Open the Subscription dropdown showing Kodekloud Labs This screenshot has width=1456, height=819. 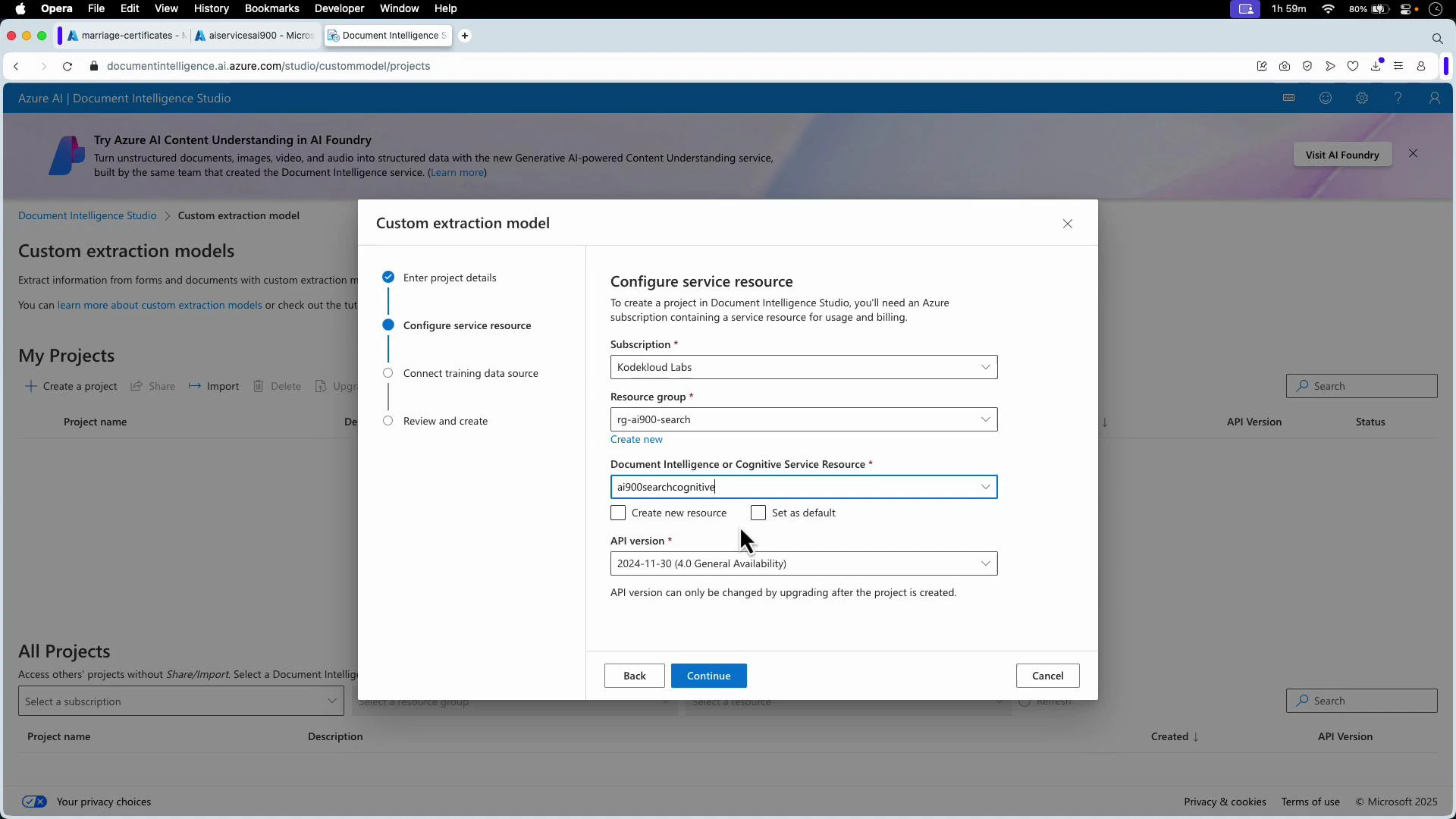tap(803, 367)
